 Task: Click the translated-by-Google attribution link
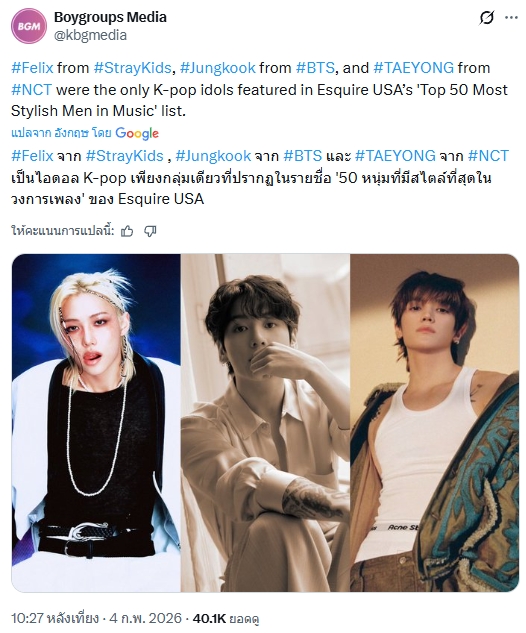coord(85,133)
